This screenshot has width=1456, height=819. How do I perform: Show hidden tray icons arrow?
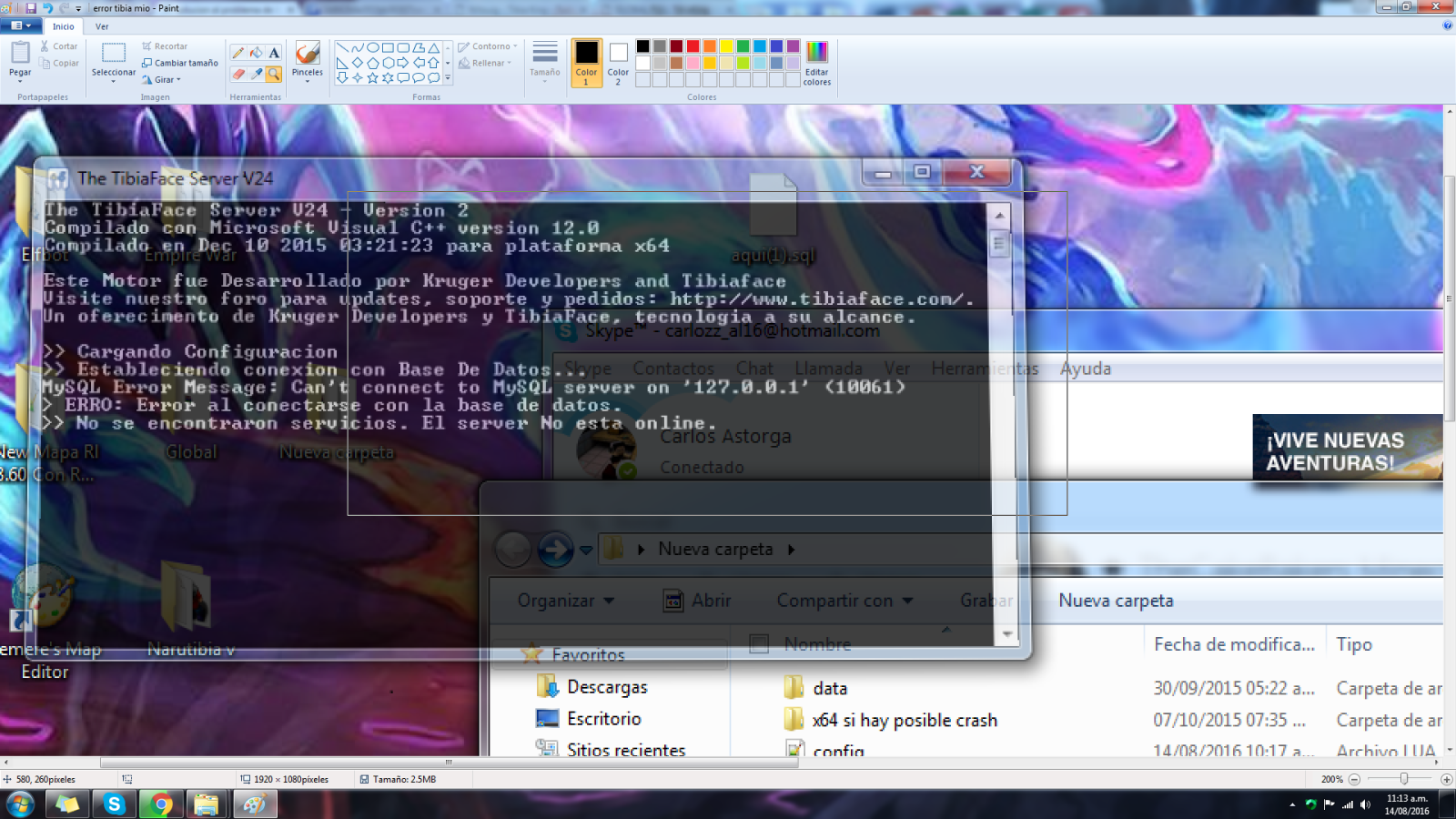pyautogui.click(x=1292, y=804)
